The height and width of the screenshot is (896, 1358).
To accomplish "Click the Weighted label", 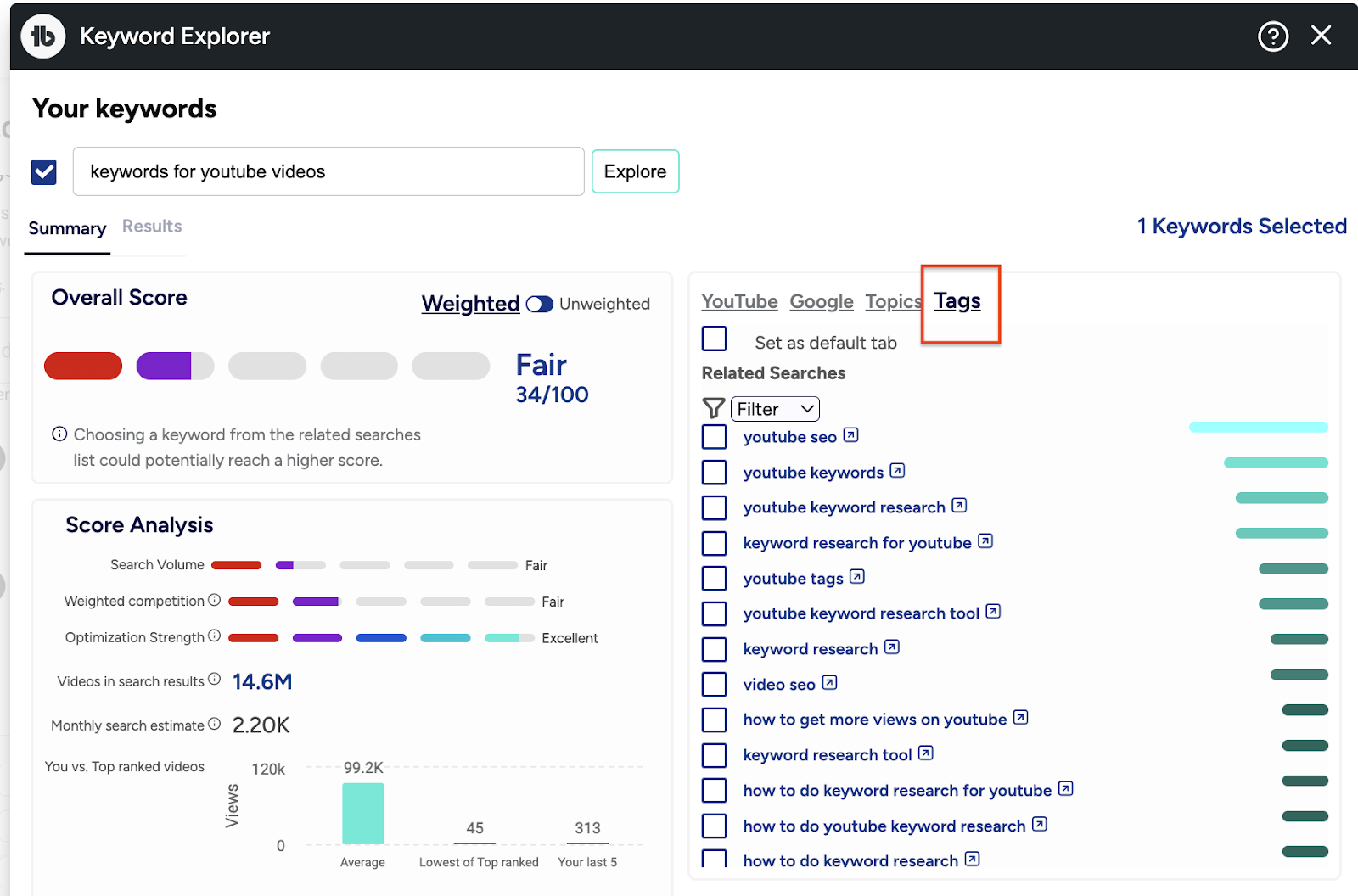I will (470, 304).
